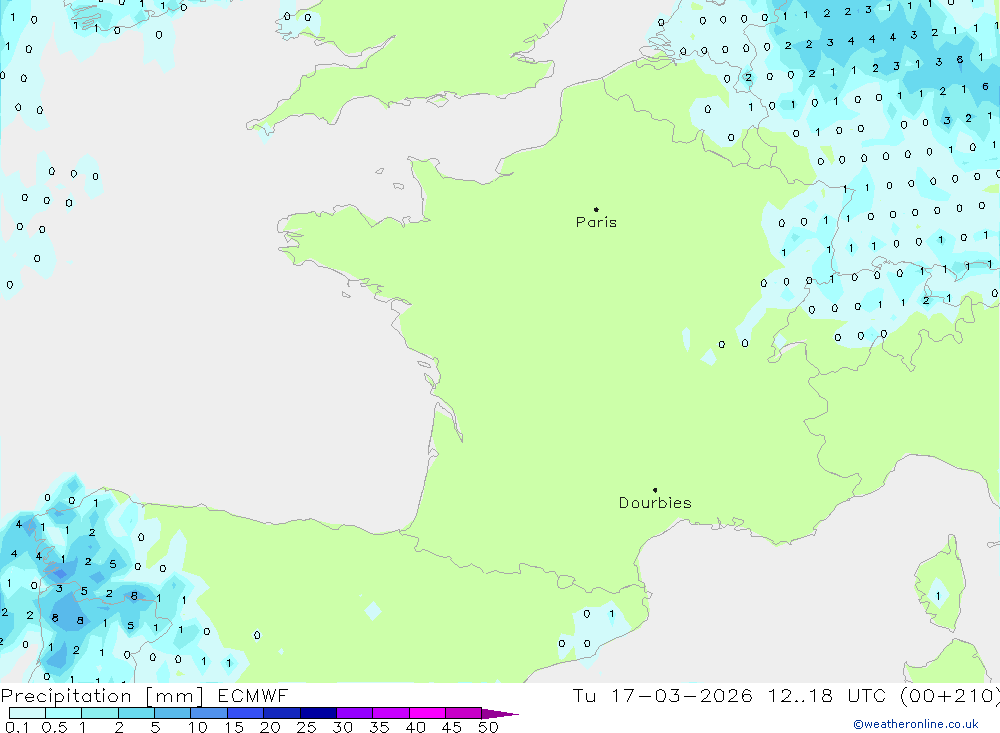1000x733 pixels.
Task: Click the "ECMWF" model label
Action: click(253, 695)
